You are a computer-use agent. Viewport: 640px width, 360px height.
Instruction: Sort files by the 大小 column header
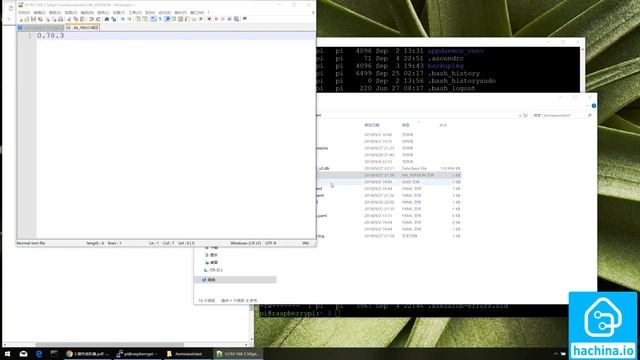443,125
